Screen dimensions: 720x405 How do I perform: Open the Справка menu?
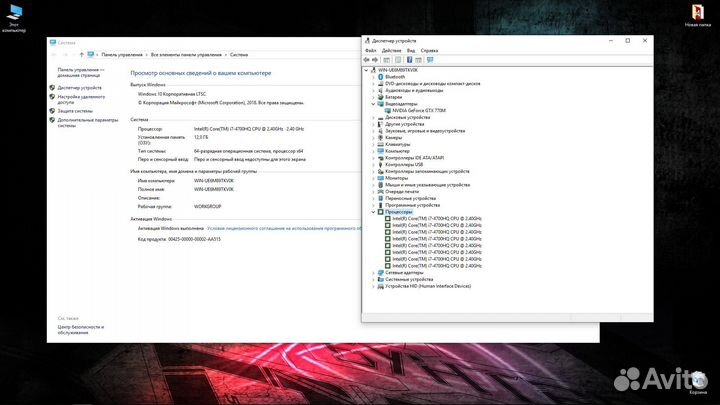pyautogui.click(x=429, y=51)
